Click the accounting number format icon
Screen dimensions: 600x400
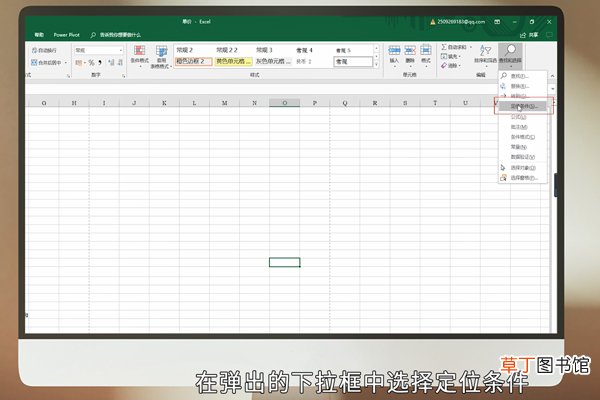pos(79,62)
